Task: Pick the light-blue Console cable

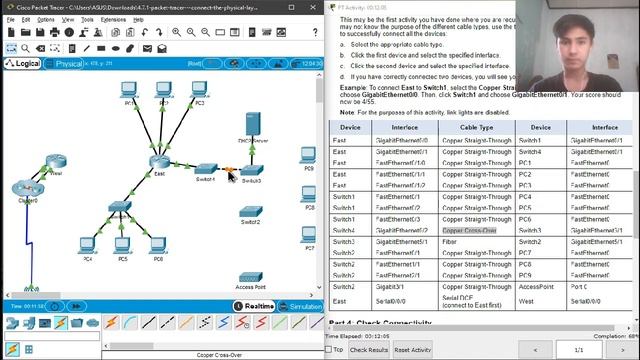Action: pos(130,322)
